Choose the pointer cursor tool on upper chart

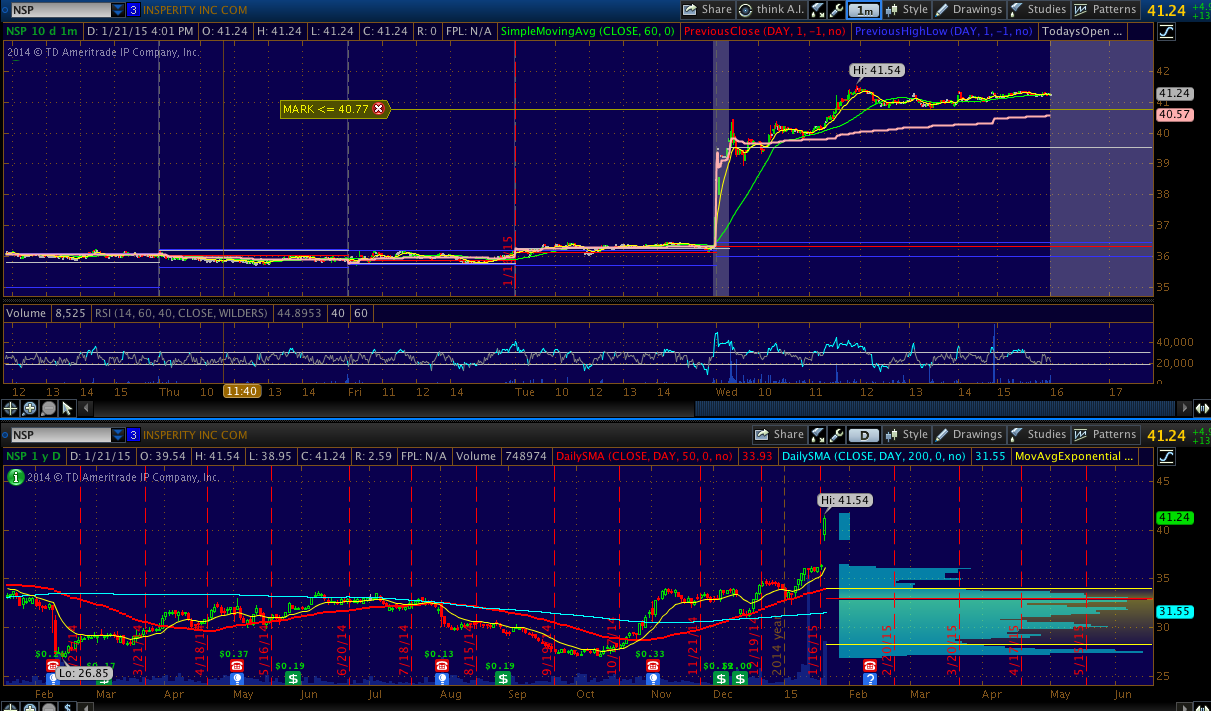[67, 408]
